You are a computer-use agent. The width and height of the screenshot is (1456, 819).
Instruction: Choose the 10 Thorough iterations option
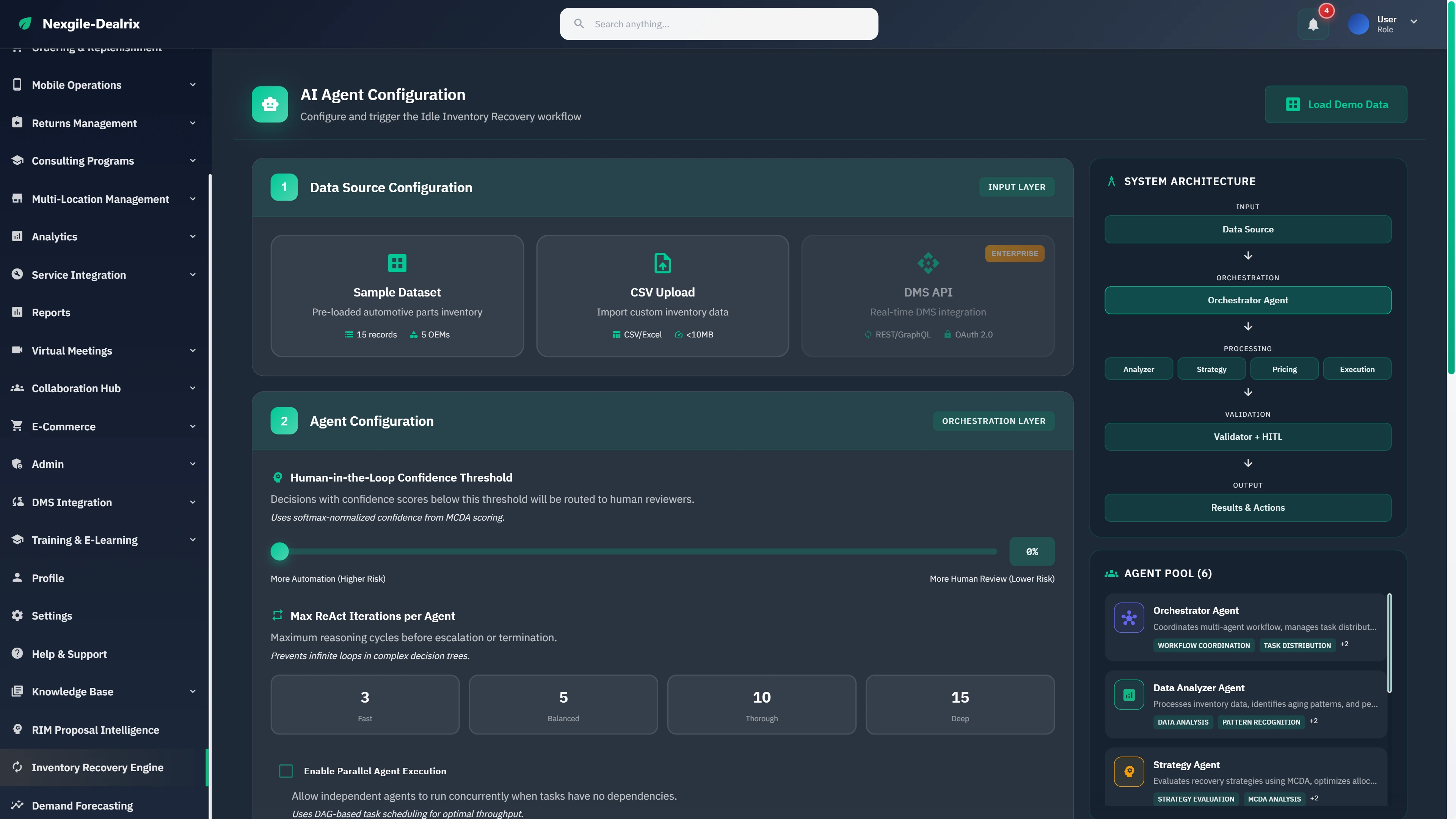coord(761,704)
